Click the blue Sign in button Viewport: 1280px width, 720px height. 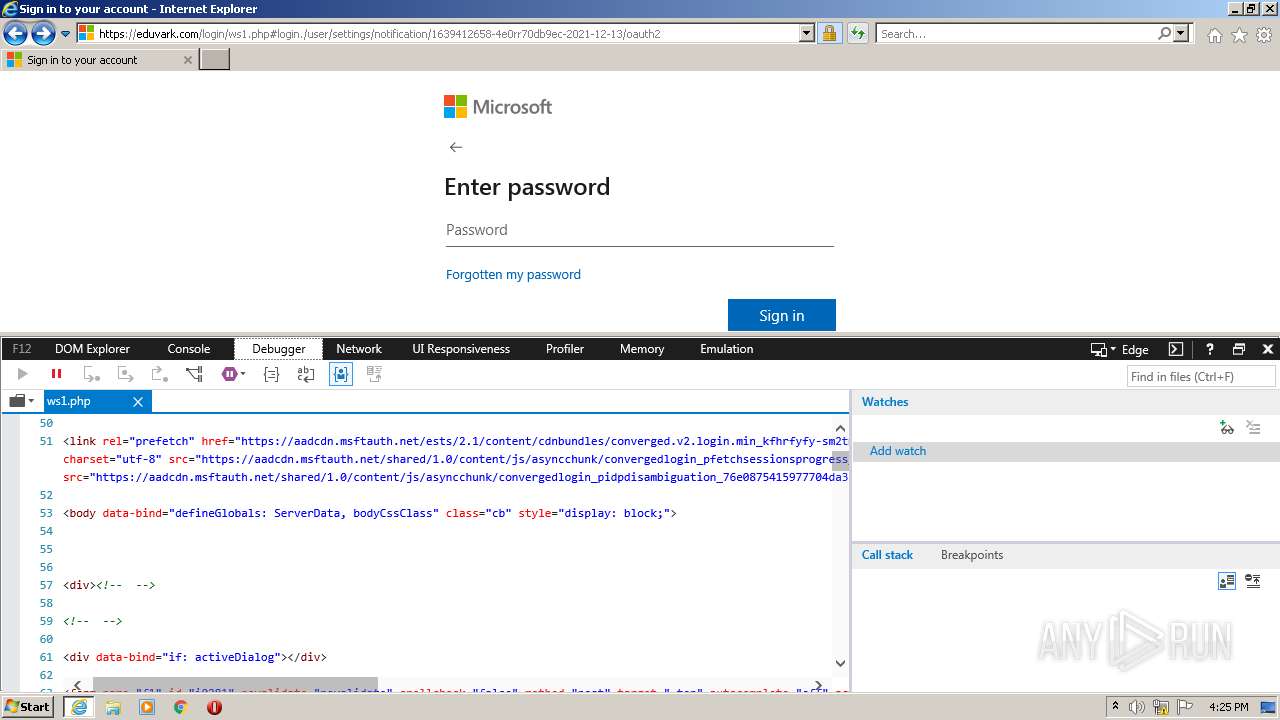[x=781, y=315]
